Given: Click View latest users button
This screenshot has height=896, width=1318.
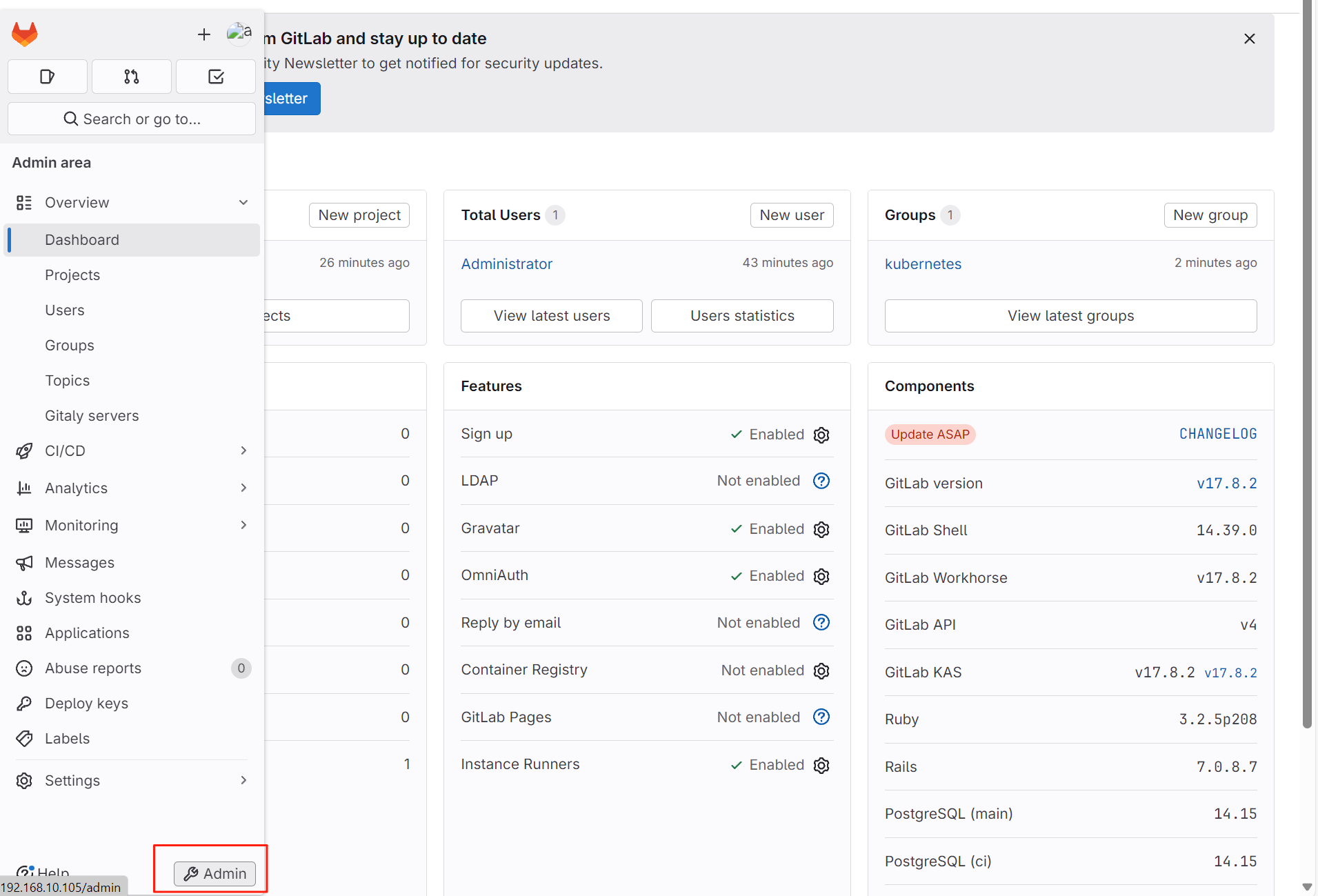Looking at the screenshot, I should click(x=552, y=316).
